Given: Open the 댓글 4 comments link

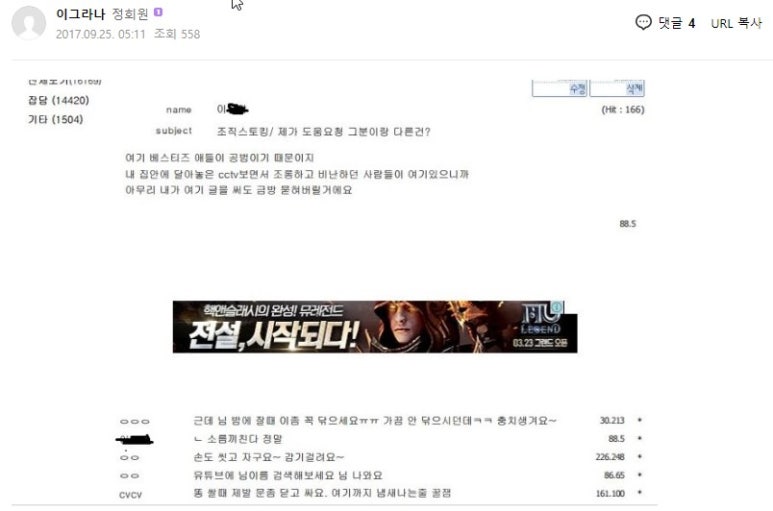Looking at the screenshot, I should point(676,23).
